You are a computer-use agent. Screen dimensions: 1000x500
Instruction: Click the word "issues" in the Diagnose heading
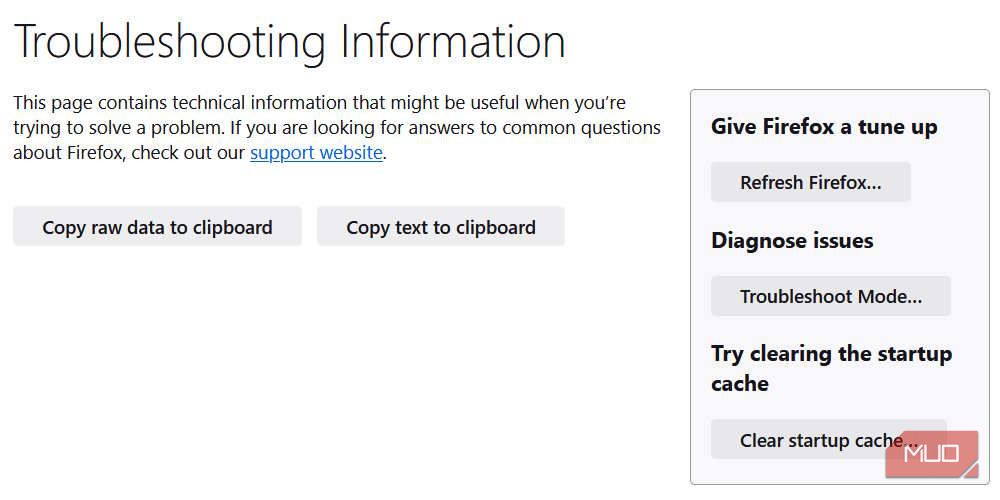(x=842, y=241)
